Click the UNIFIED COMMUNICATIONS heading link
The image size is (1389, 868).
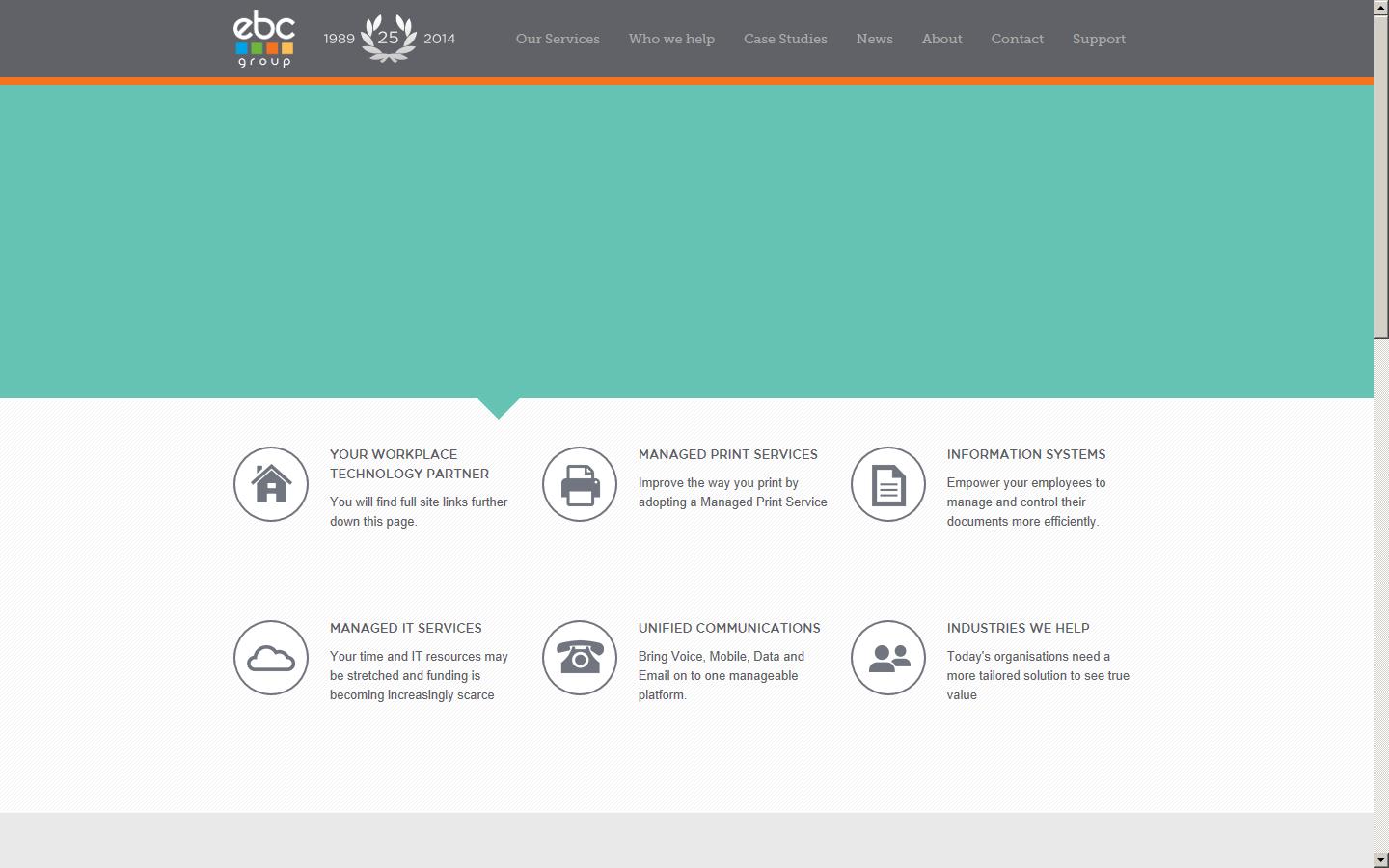click(729, 628)
